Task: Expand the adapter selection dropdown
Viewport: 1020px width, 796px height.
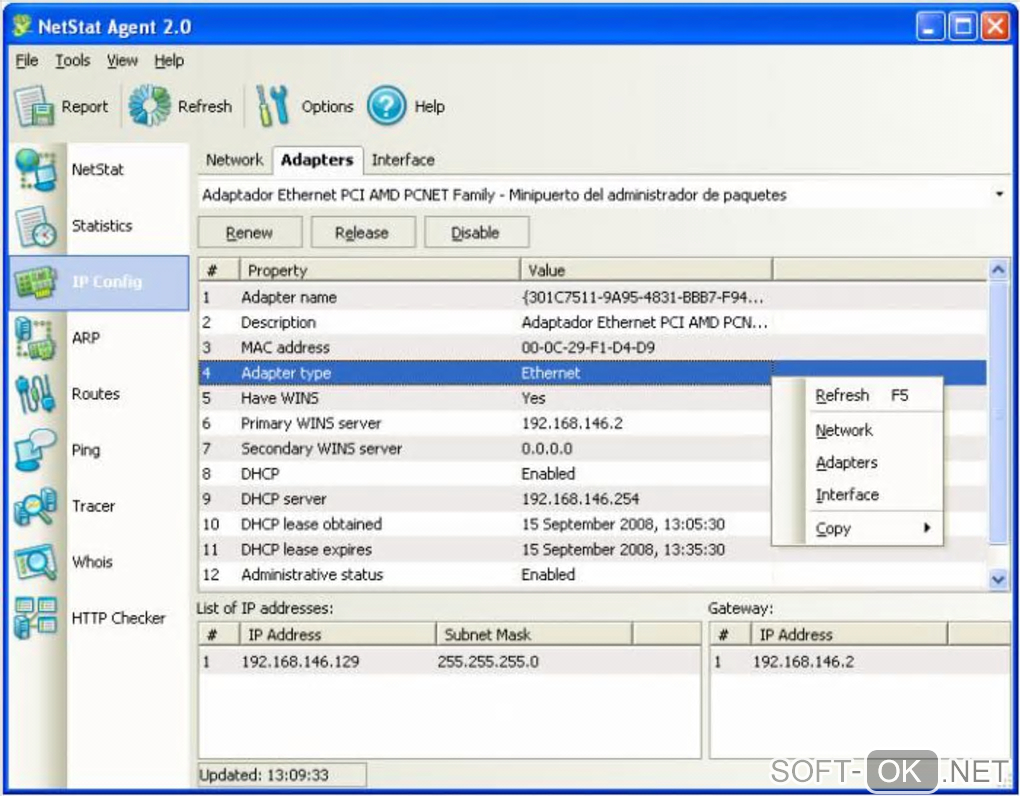Action: tap(999, 195)
